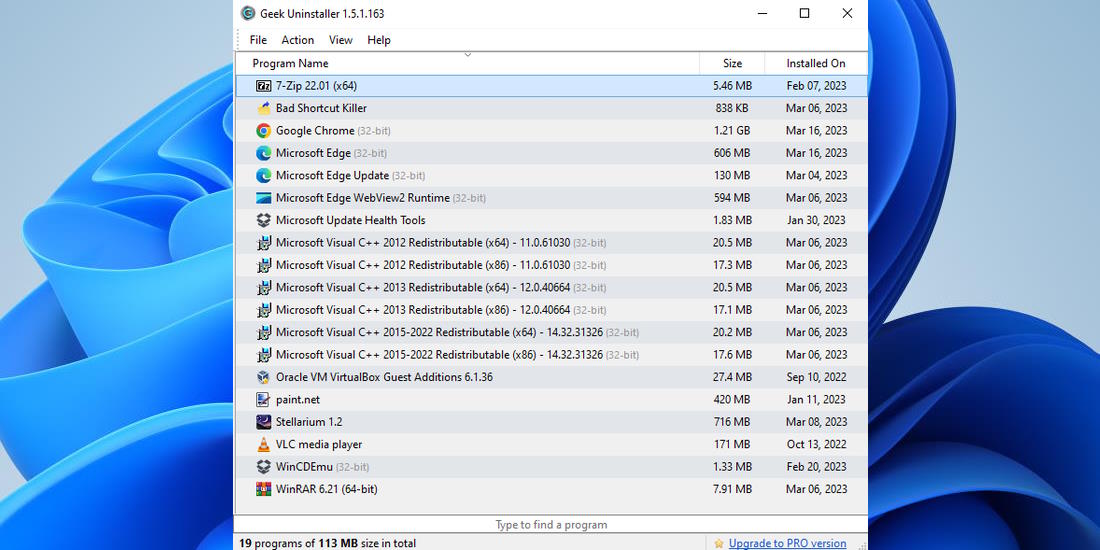Click the 716 MB size of Stellarium
The image size is (1100, 550).
(x=732, y=422)
